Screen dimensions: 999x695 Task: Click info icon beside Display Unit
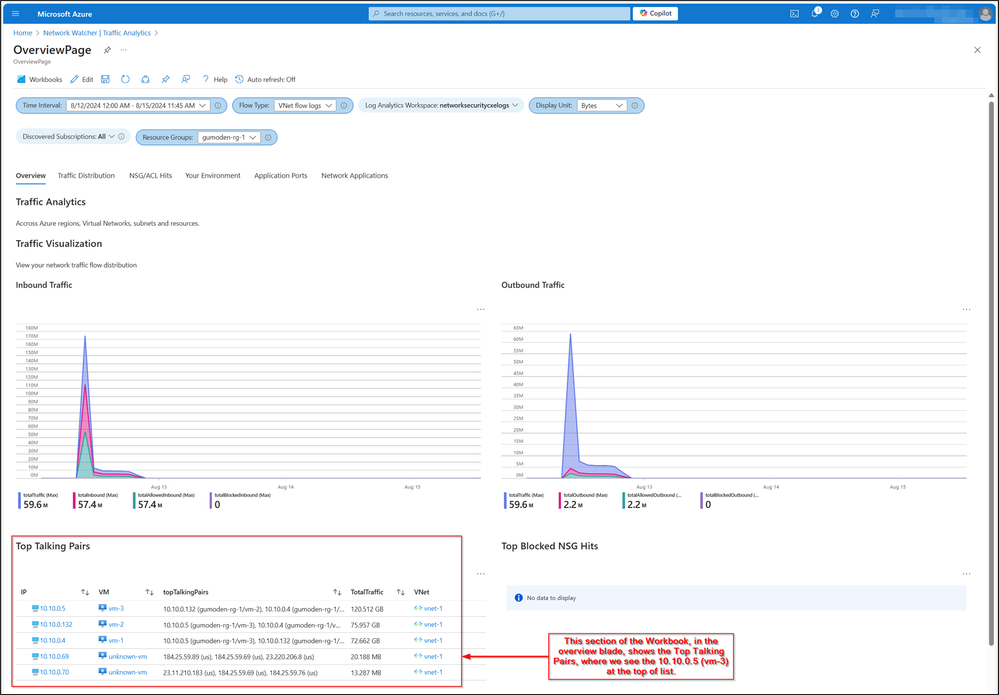pyautogui.click(x=635, y=106)
